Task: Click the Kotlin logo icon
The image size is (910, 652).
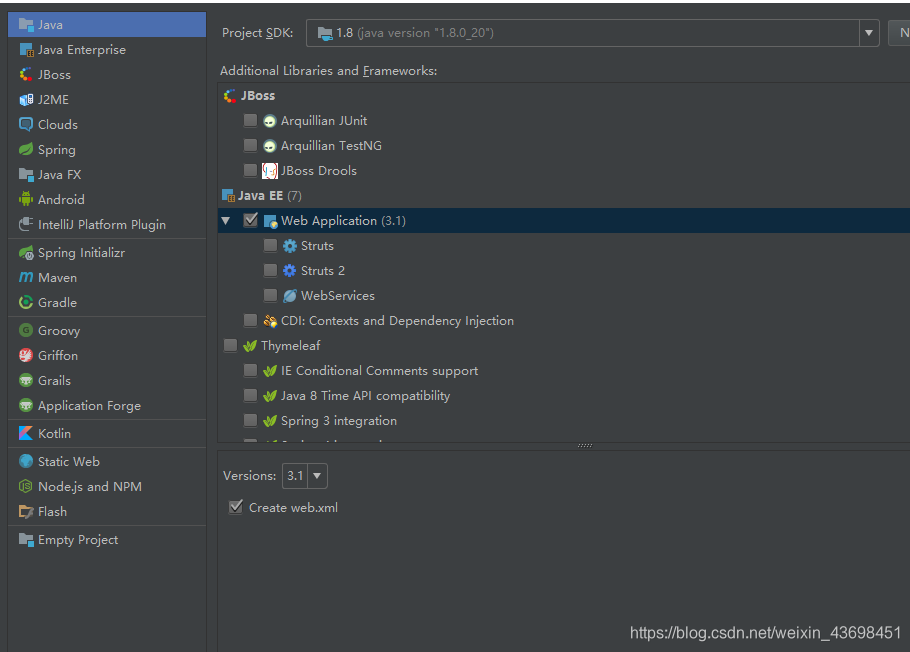Action: pyautogui.click(x=26, y=434)
